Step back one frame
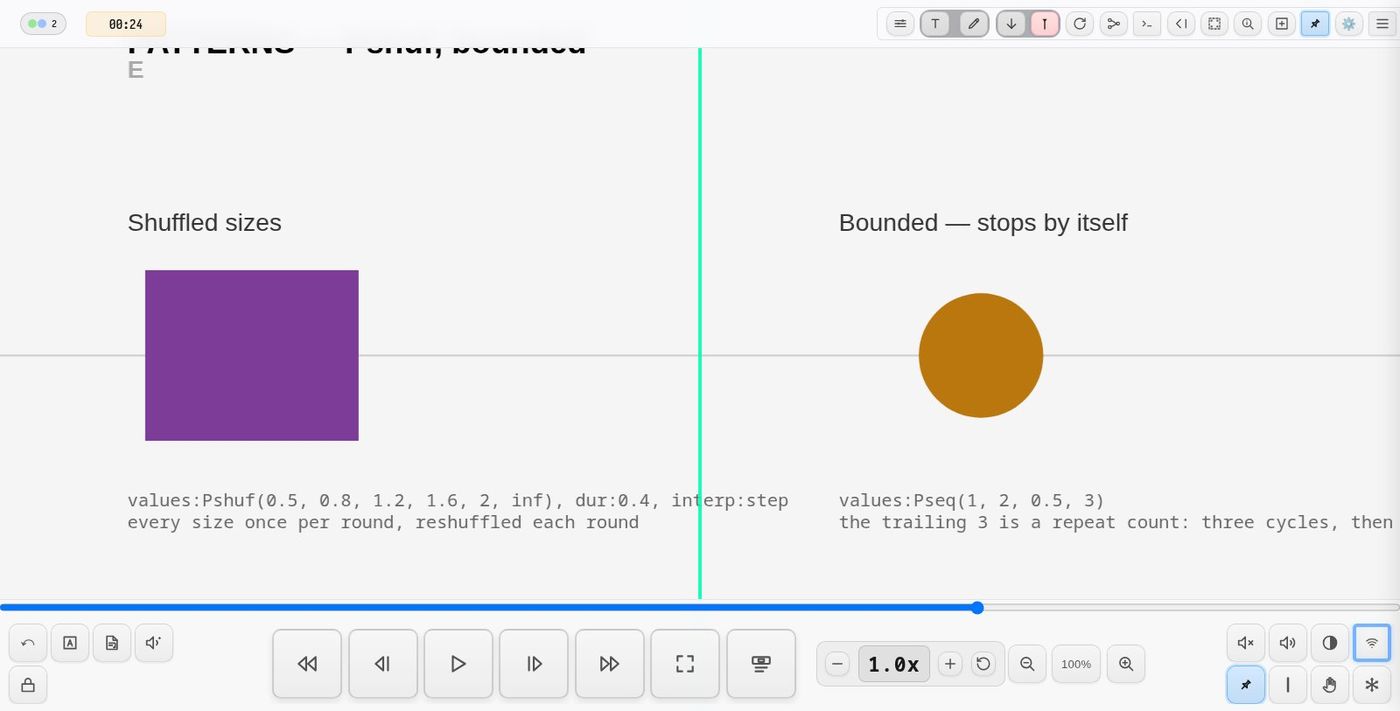This screenshot has height=711, width=1400. click(383, 664)
